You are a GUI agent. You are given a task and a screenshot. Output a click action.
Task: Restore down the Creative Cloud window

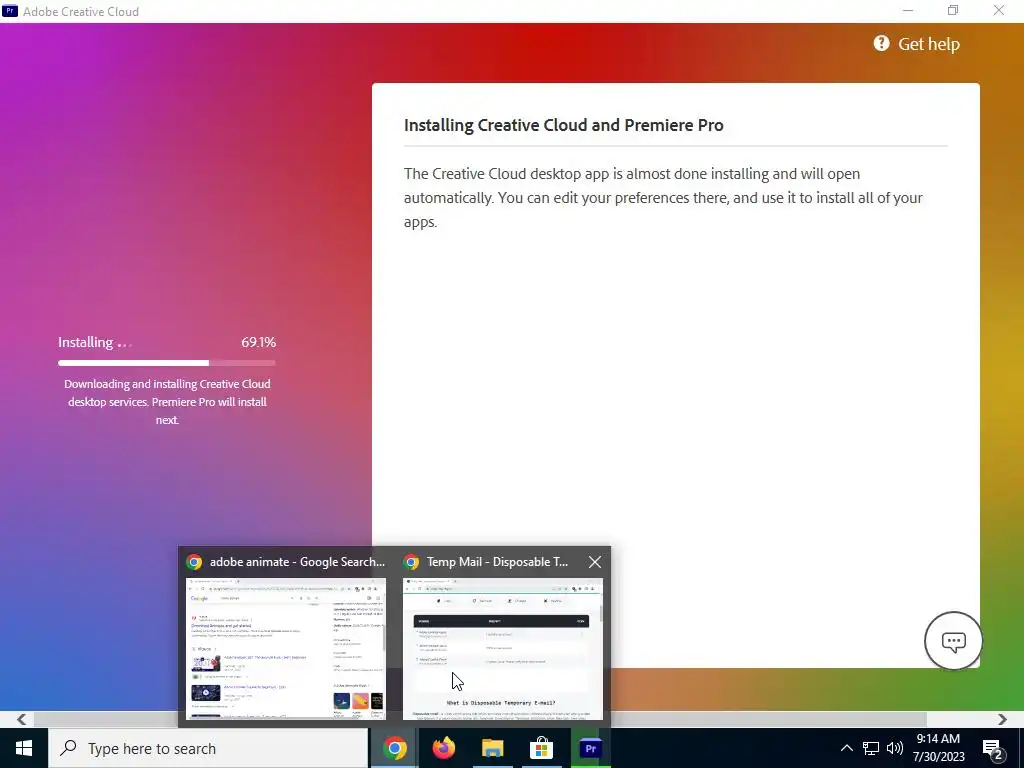[953, 10]
